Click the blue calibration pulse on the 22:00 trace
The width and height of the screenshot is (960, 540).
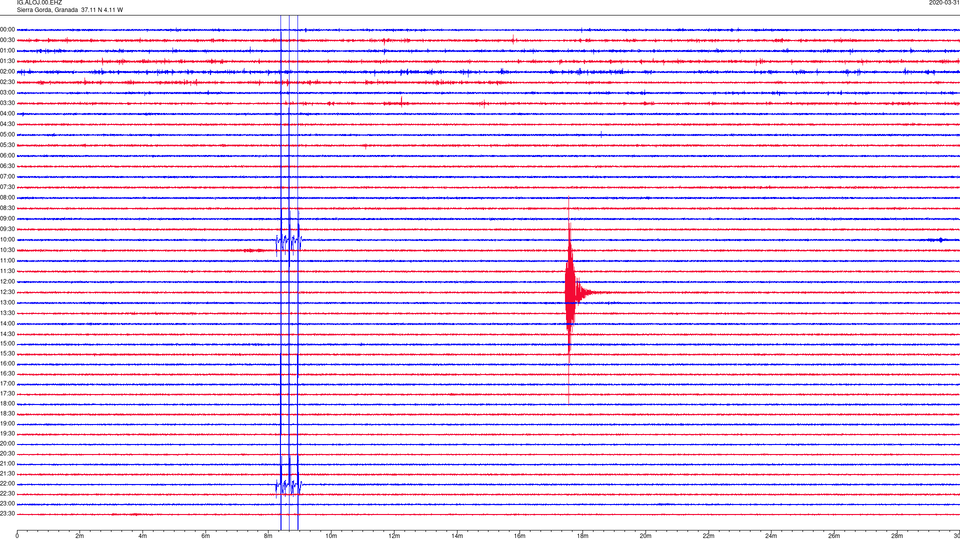(x=288, y=487)
